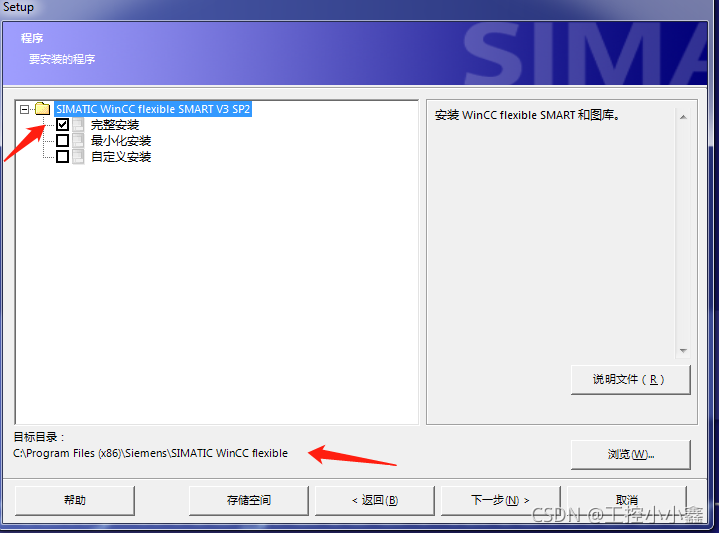Click the description text 安装 WinCC flexible SMART 和图库
Image resolution: width=719 pixels, height=533 pixels.
point(527,115)
